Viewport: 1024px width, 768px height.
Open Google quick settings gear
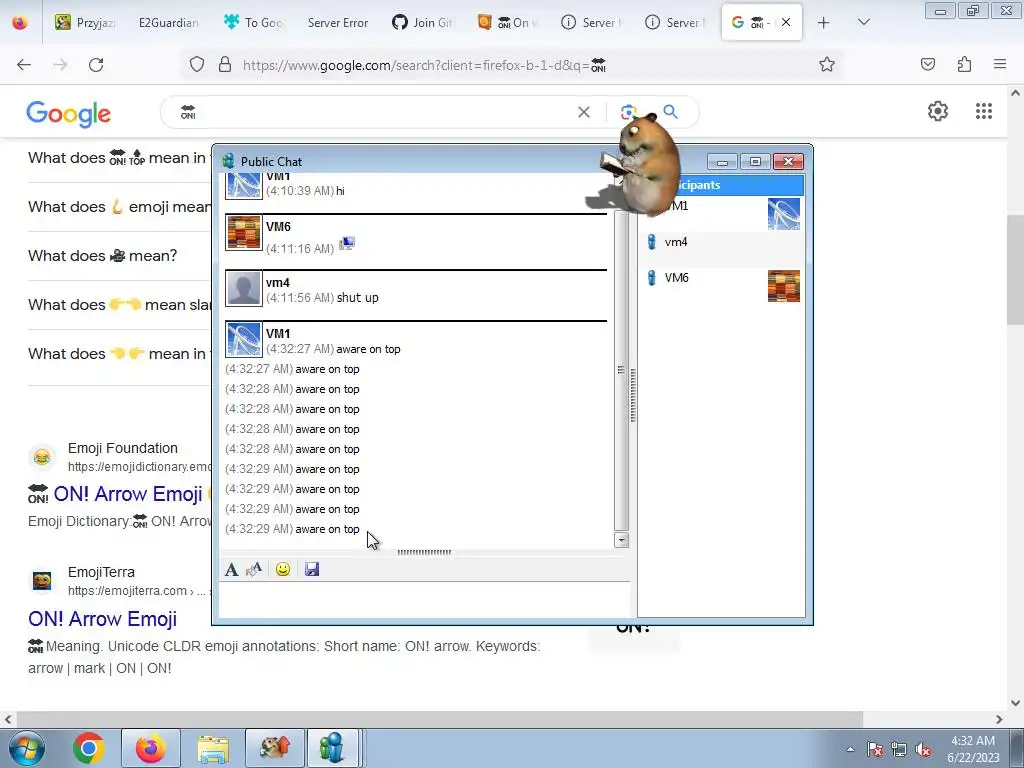[x=938, y=111]
